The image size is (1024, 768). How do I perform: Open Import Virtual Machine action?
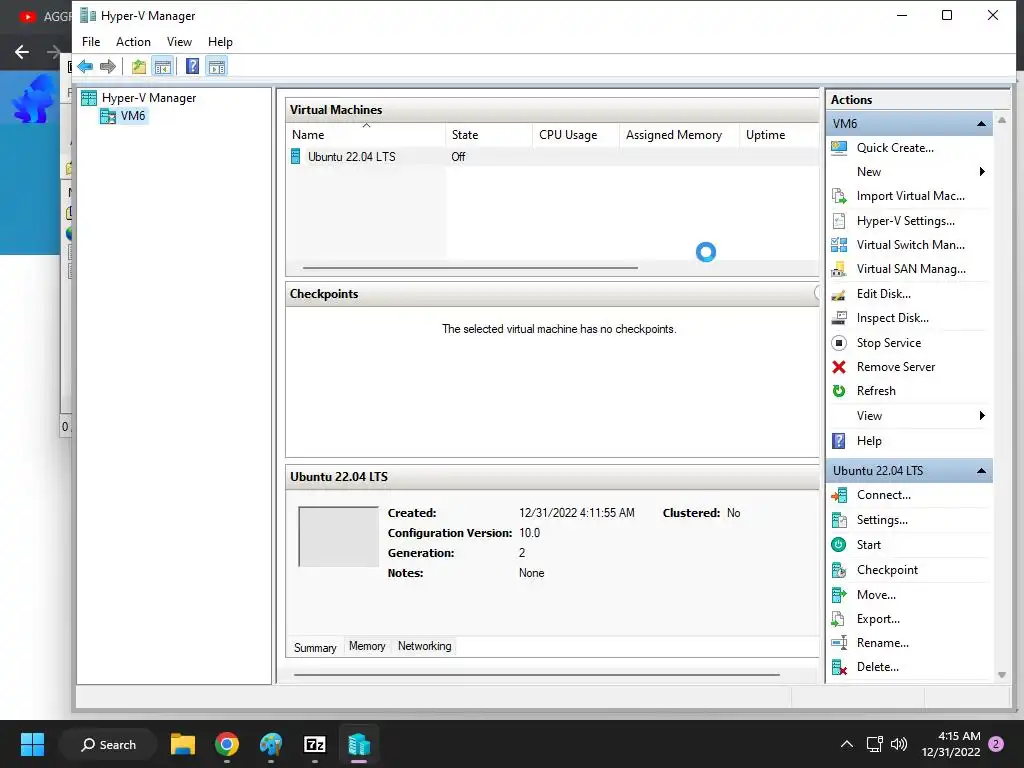[x=909, y=196]
